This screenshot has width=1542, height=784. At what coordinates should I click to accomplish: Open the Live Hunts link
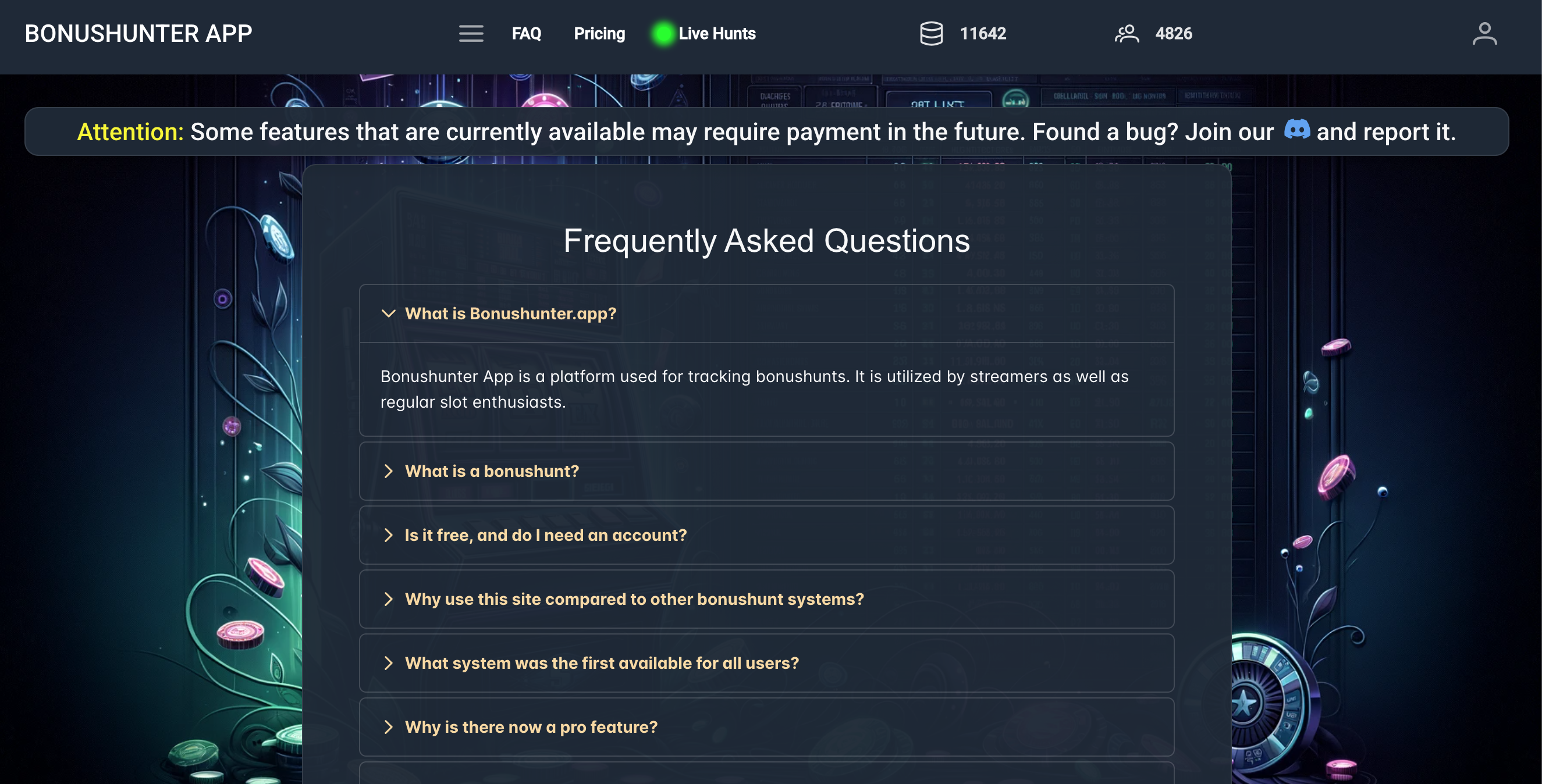[x=716, y=34]
